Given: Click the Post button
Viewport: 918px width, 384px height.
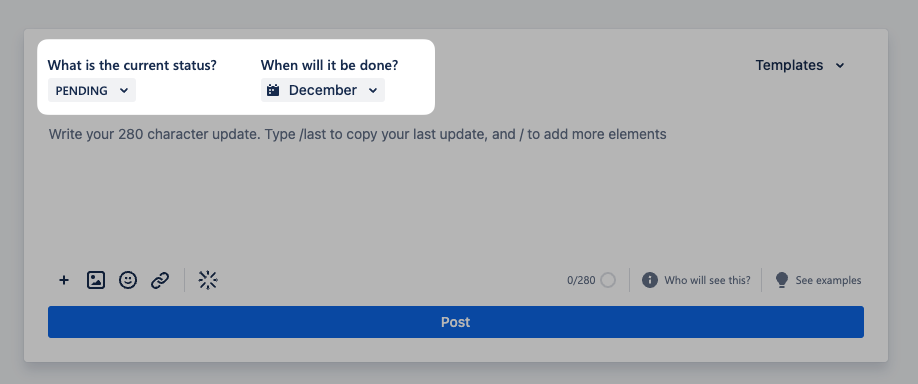Looking at the screenshot, I should tap(455, 322).
